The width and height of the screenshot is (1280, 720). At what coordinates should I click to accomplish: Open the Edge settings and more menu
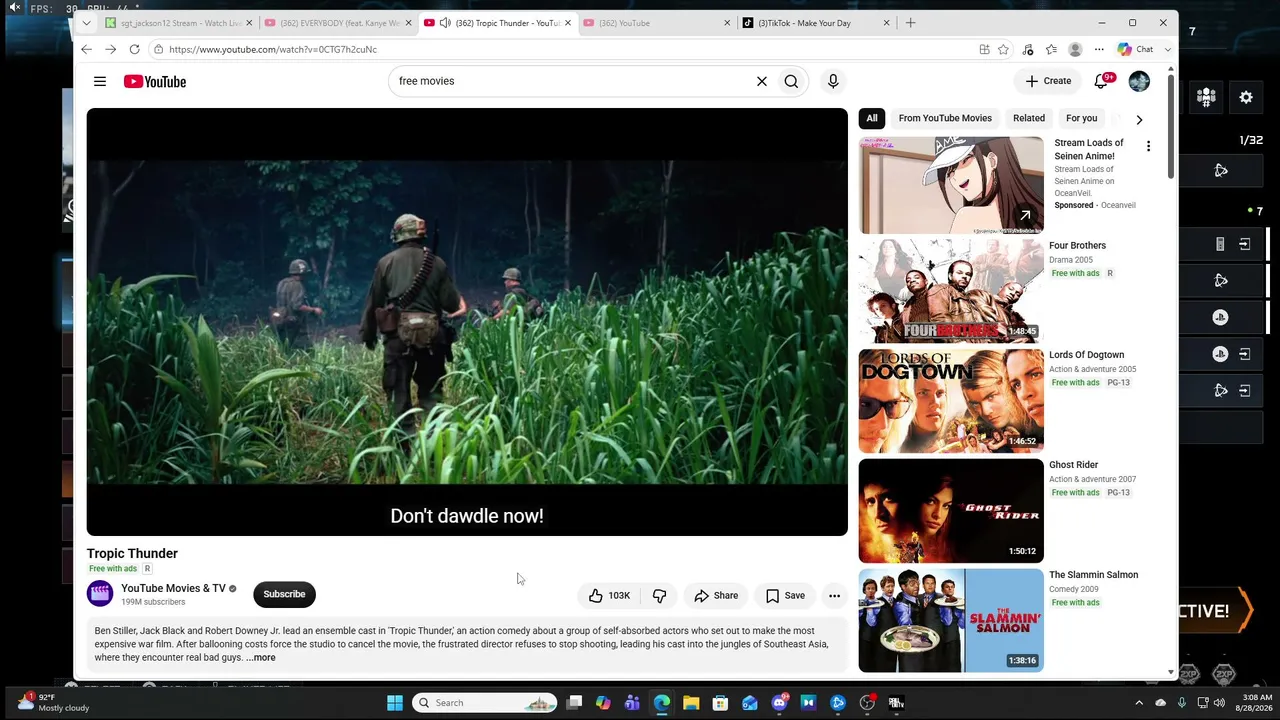pyautogui.click(x=1099, y=49)
